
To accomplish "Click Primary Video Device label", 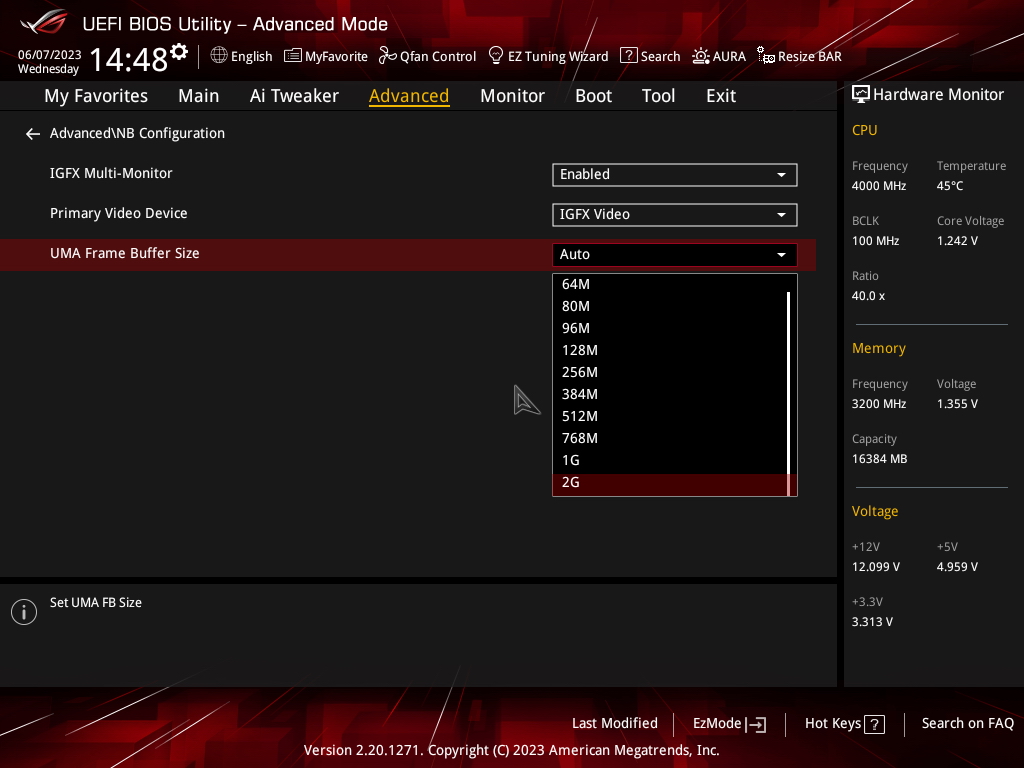I will pos(119,214).
